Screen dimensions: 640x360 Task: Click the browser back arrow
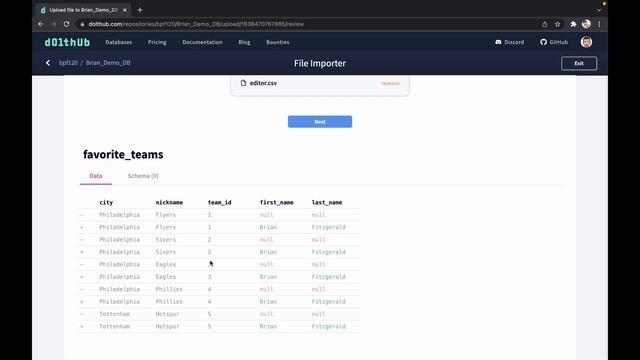point(41,24)
